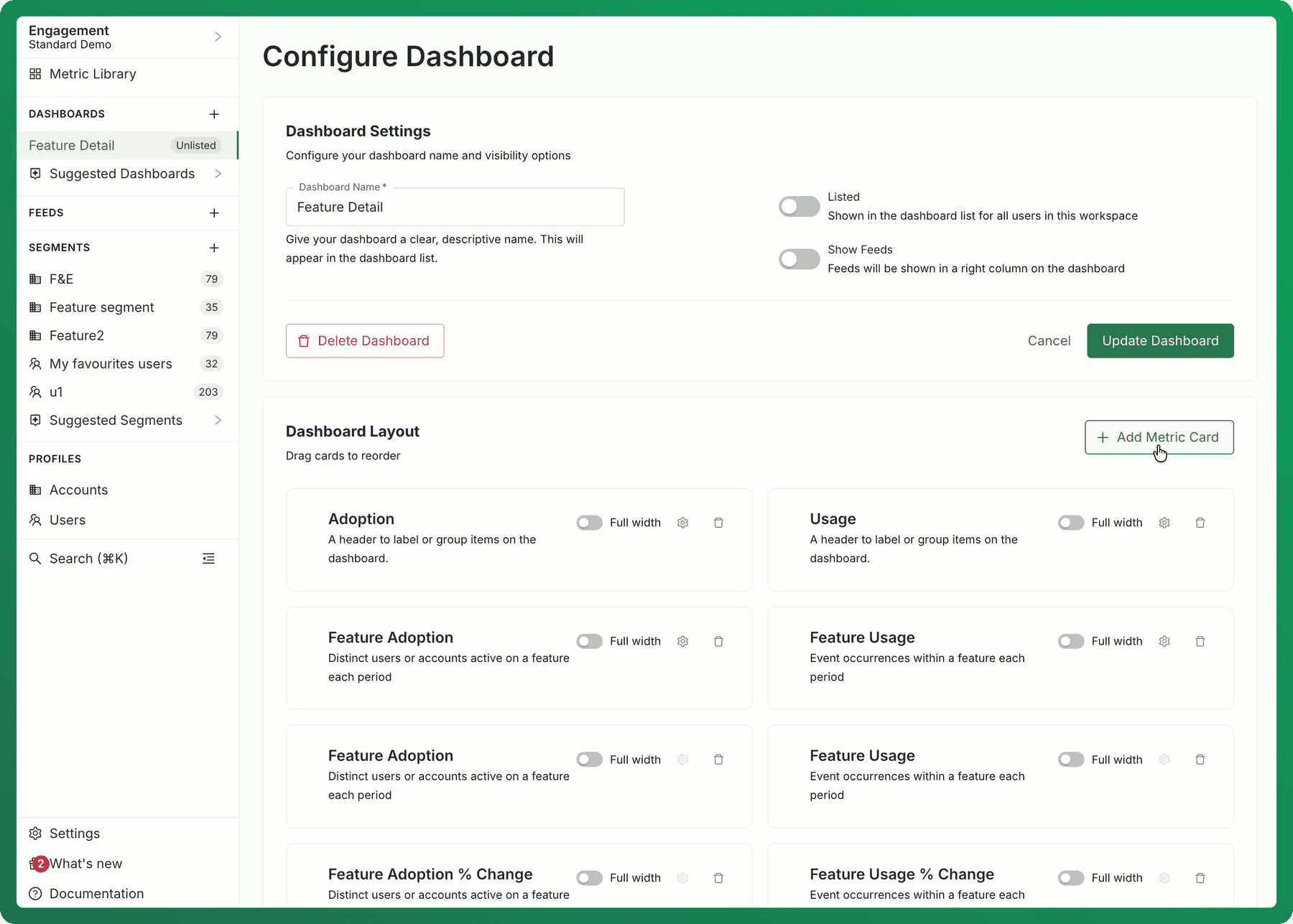Open the F&E segment

[x=127, y=279]
